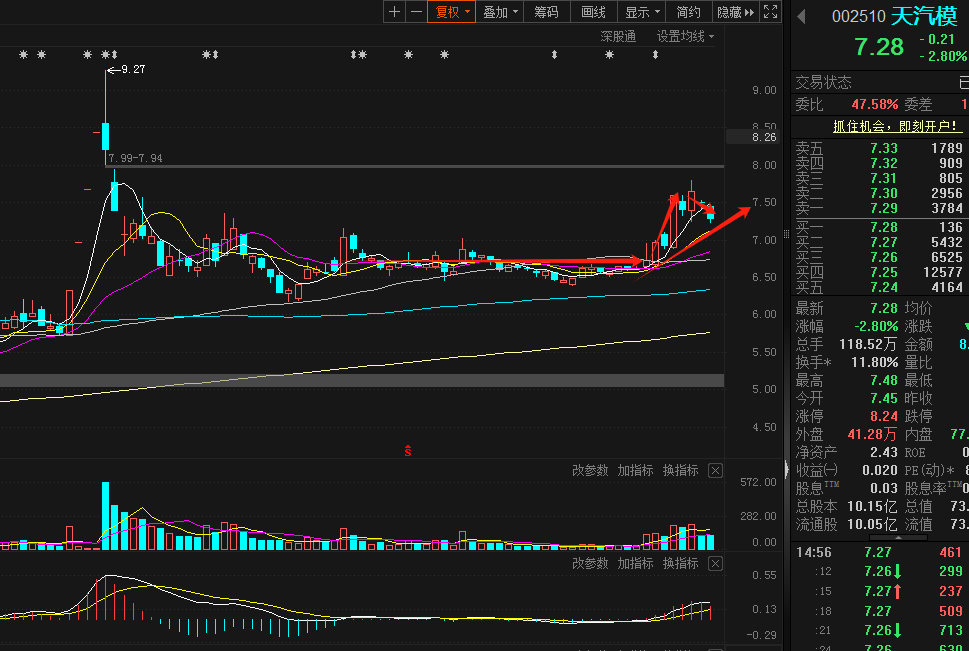Screen dimensions: 969x651
Task: Select the 14:56 tick trade row
Action: (880, 552)
